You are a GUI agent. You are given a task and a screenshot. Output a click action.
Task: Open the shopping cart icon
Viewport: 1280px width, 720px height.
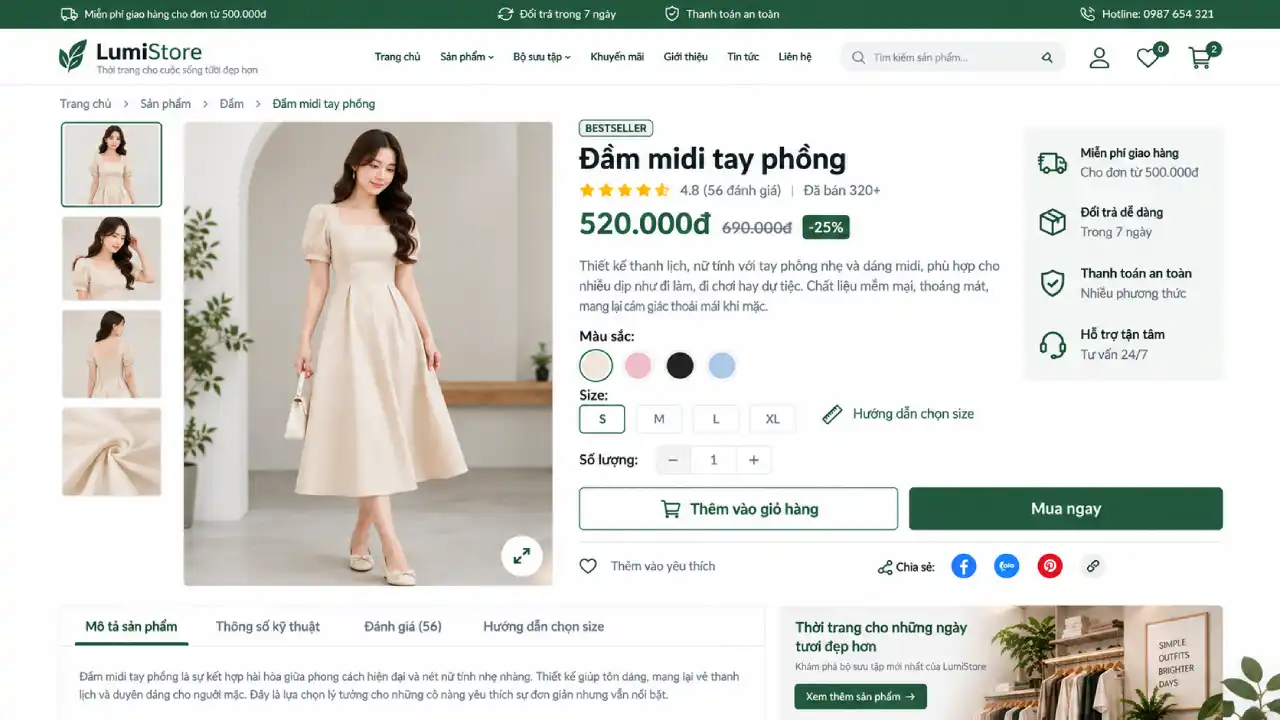1200,58
